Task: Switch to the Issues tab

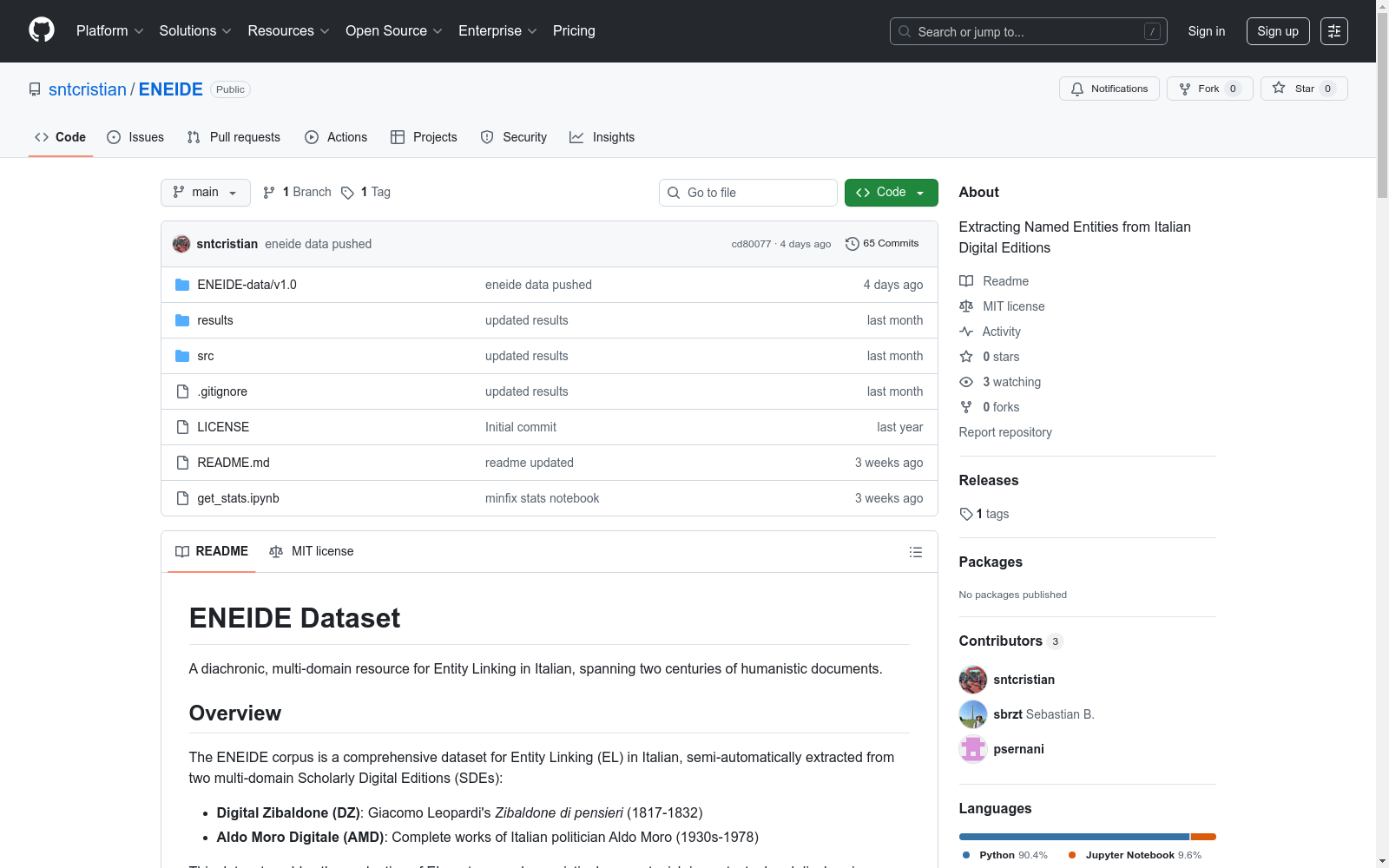Action: point(135,137)
